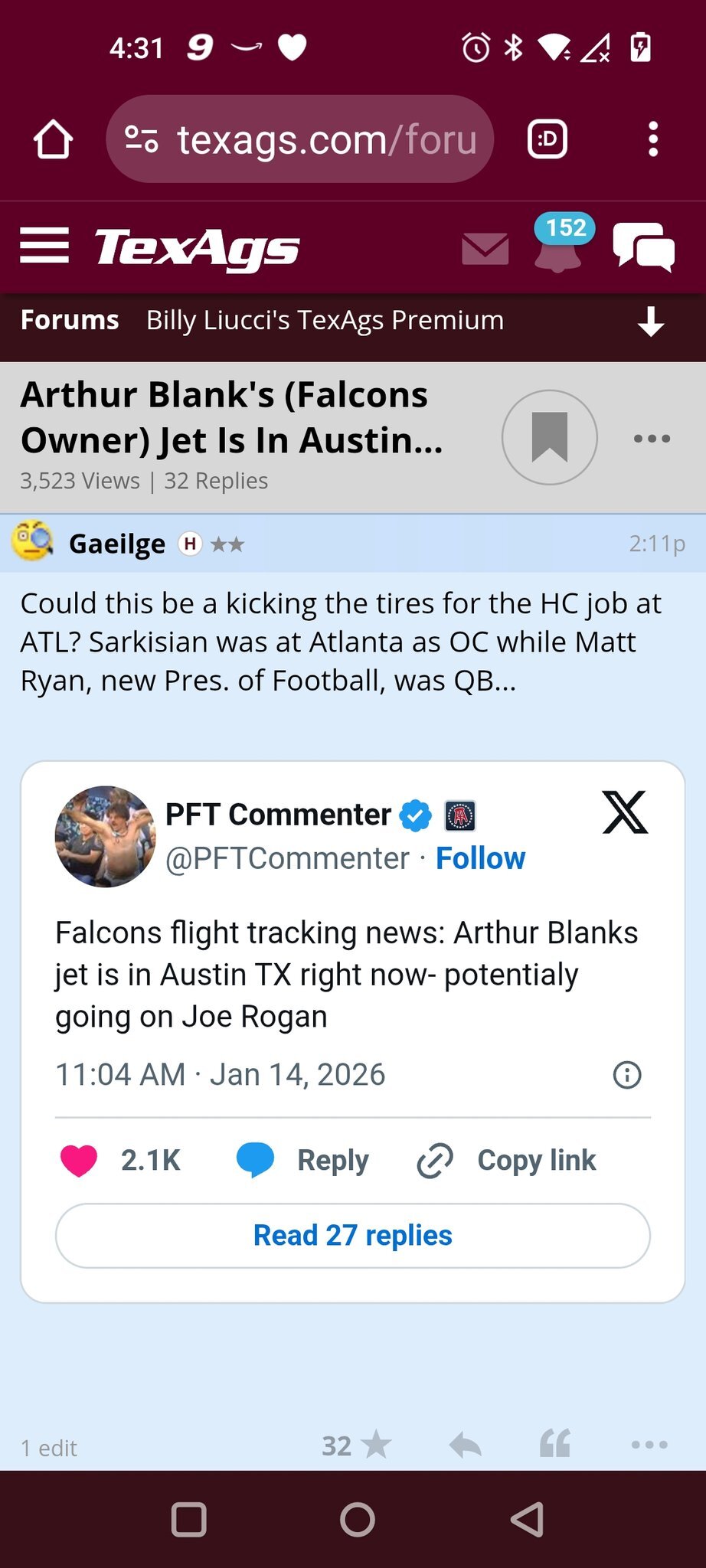Tap the X logo on embedded tweet
The width and height of the screenshot is (706, 1568).
tap(625, 812)
